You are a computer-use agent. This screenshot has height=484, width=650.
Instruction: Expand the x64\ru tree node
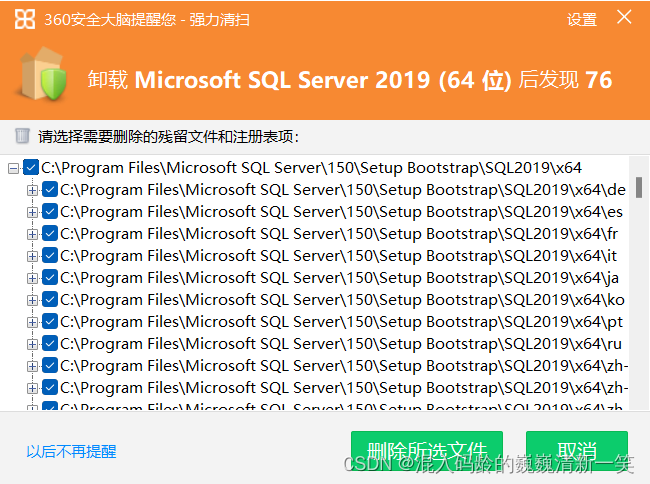[x=32, y=344]
